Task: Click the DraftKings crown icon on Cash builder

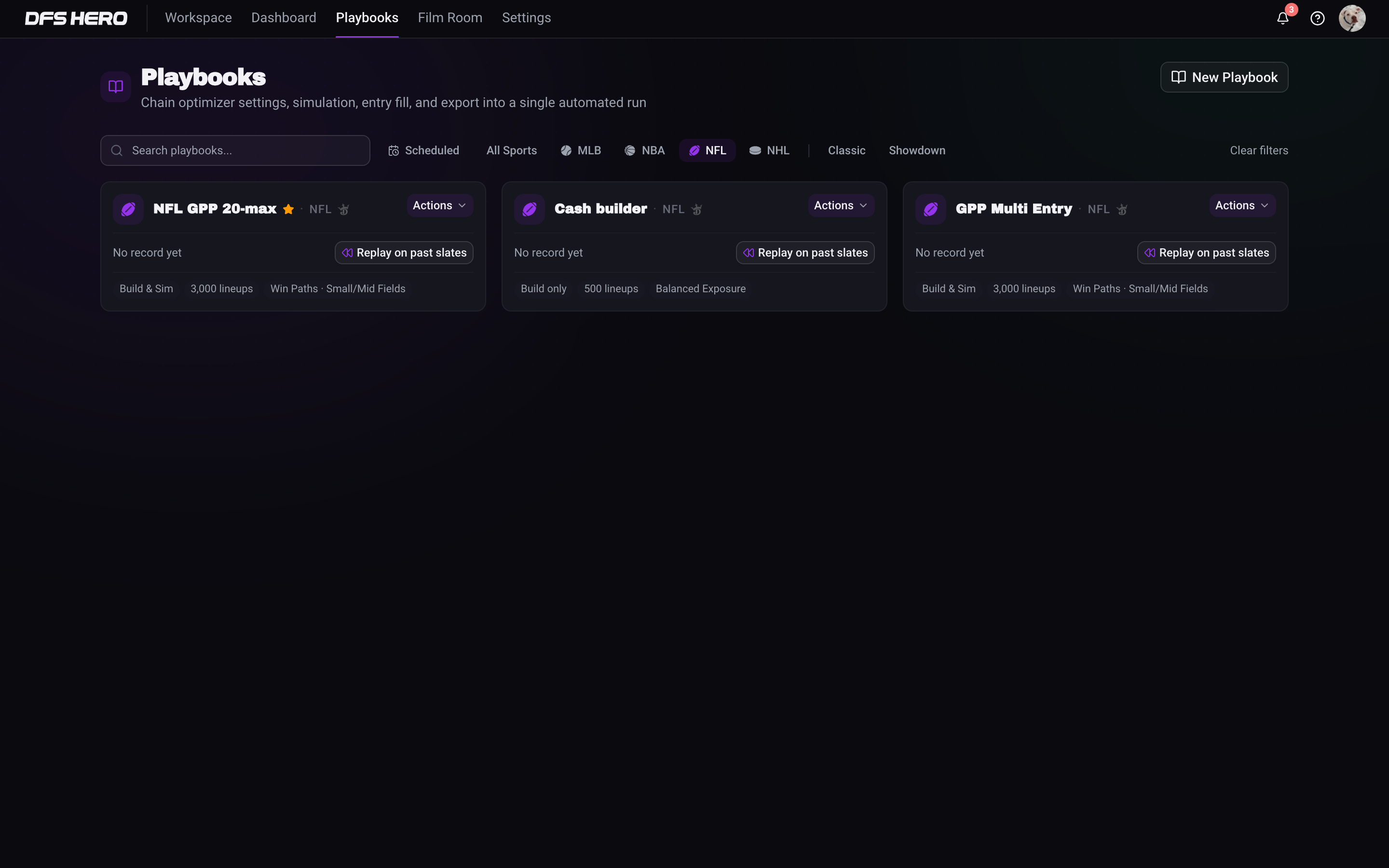Action: pos(697,210)
